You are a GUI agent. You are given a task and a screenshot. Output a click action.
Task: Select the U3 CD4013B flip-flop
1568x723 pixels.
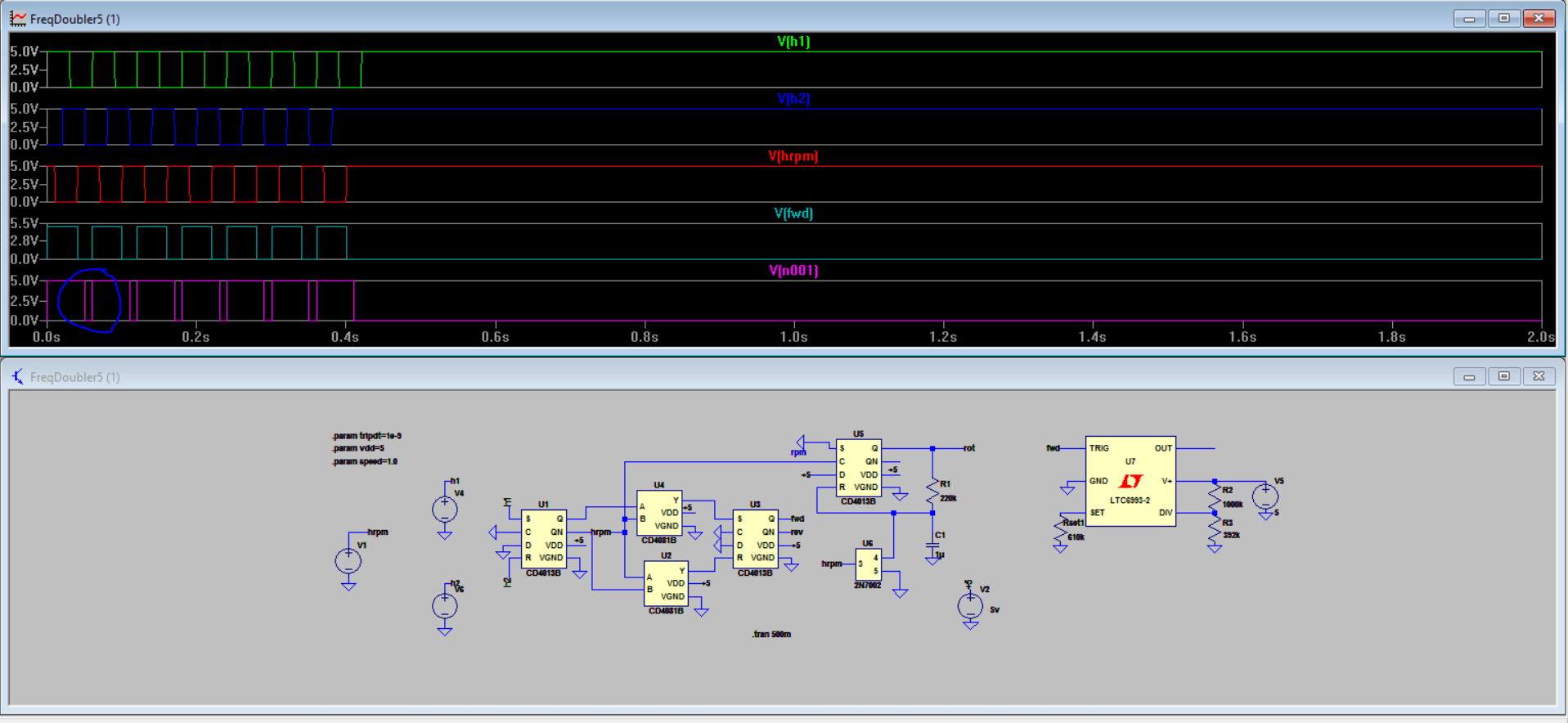[755, 539]
